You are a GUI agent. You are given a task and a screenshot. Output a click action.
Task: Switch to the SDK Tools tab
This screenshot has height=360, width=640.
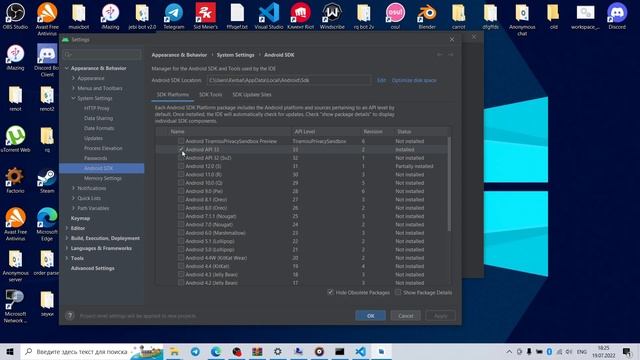211,95
